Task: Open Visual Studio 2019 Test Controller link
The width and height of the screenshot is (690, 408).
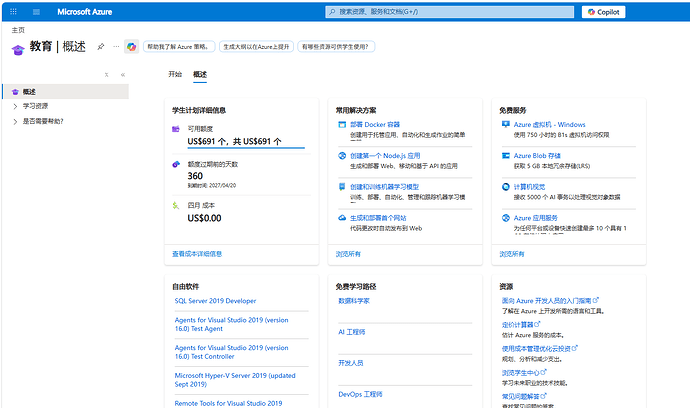Action: click(x=231, y=352)
